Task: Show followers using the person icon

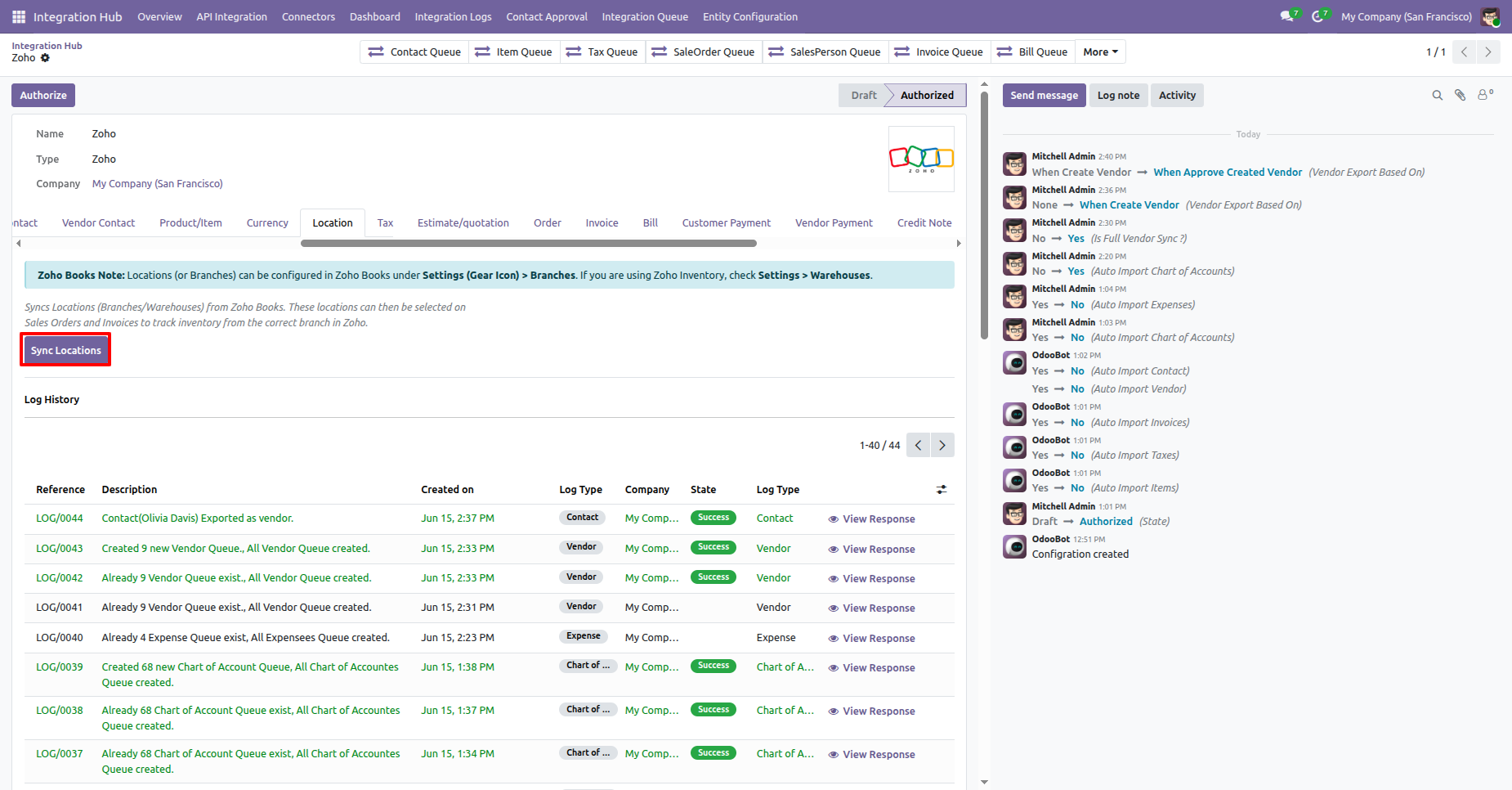Action: click(1485, 95)
